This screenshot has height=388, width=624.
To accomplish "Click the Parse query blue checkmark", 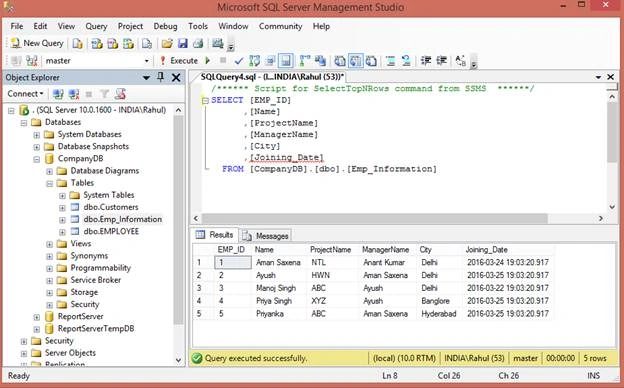I will pos(239,61).
